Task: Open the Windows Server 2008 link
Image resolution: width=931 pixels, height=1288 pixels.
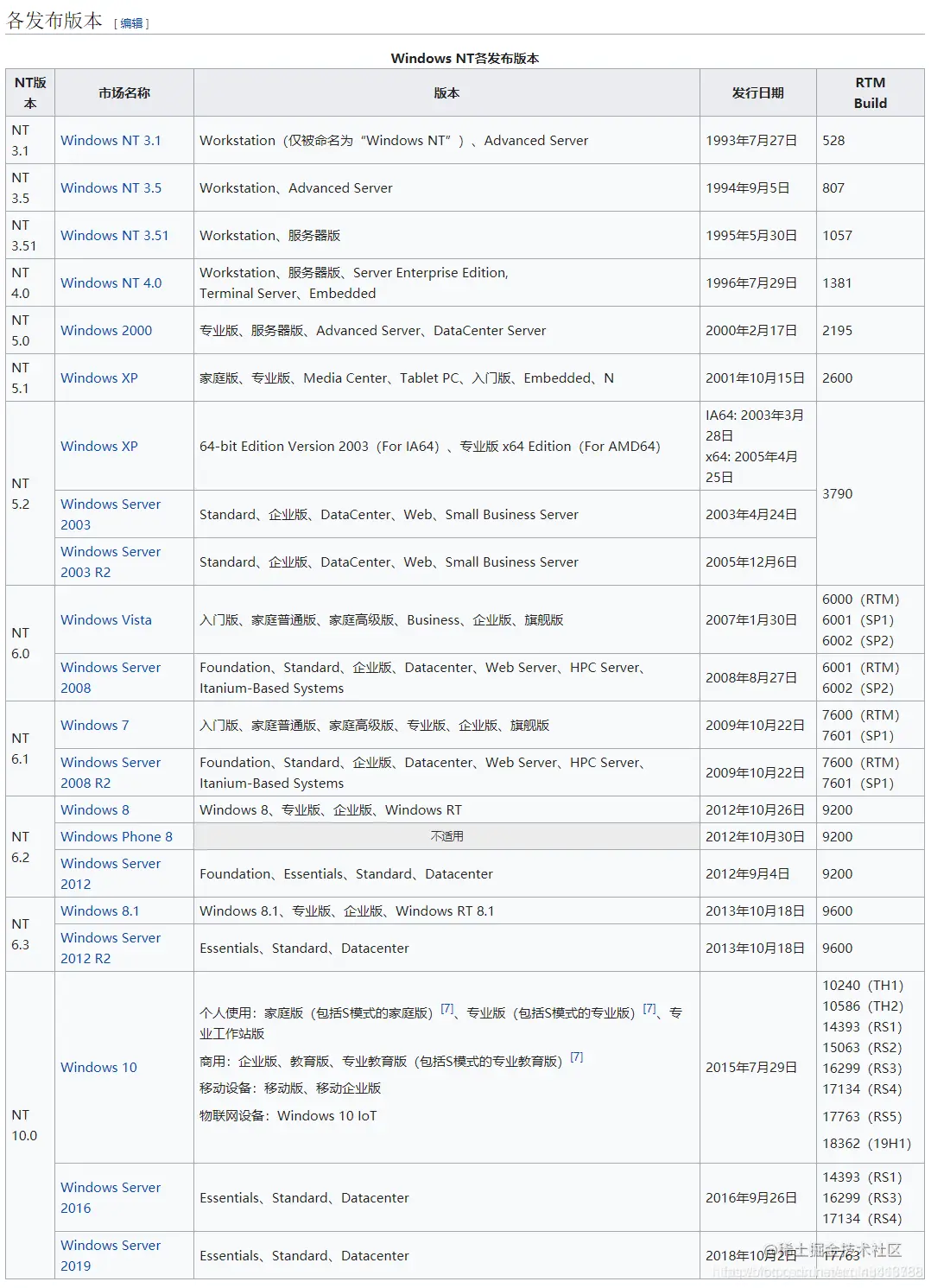Action: point(111,677)
